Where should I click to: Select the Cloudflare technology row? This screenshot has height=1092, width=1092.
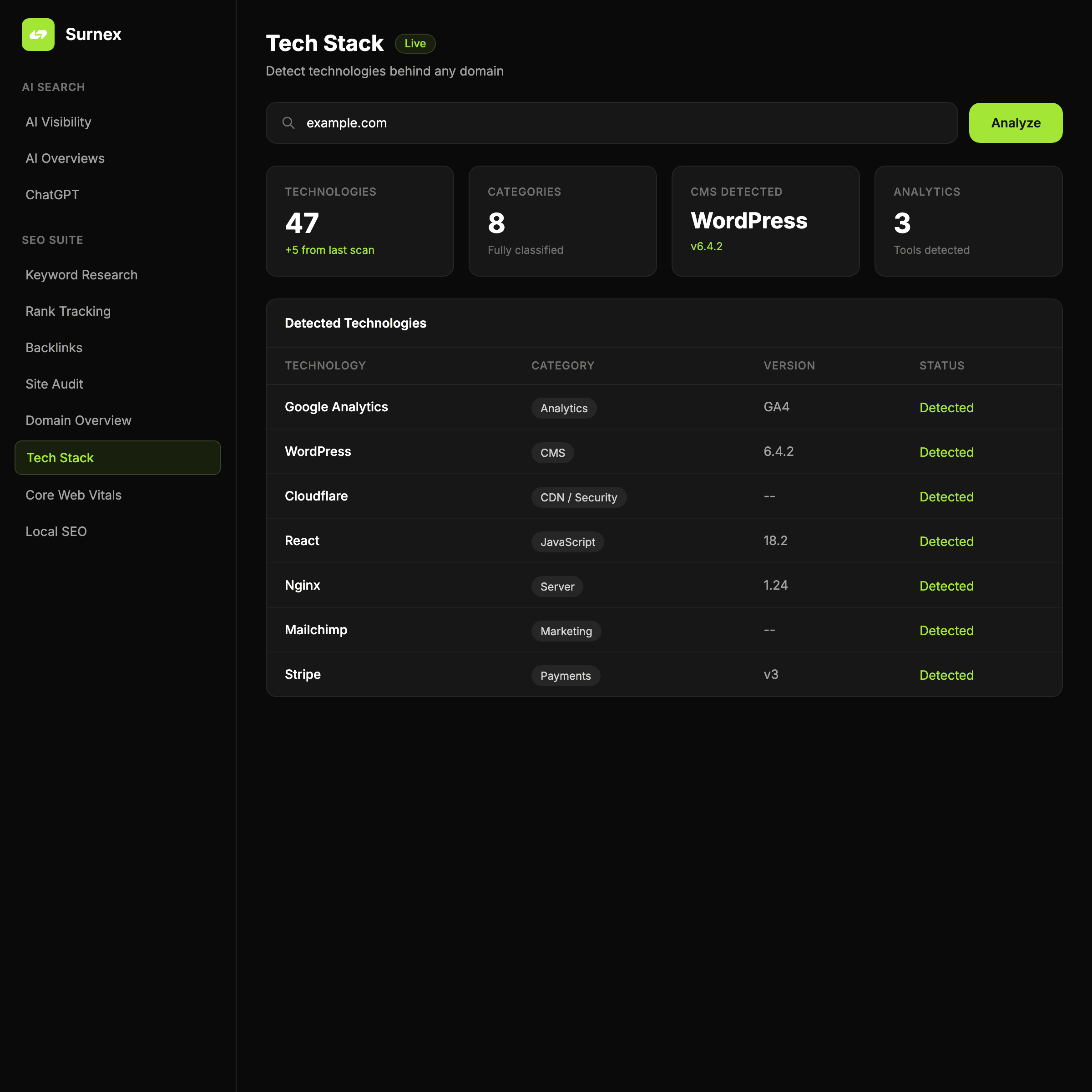pos(317,496)
